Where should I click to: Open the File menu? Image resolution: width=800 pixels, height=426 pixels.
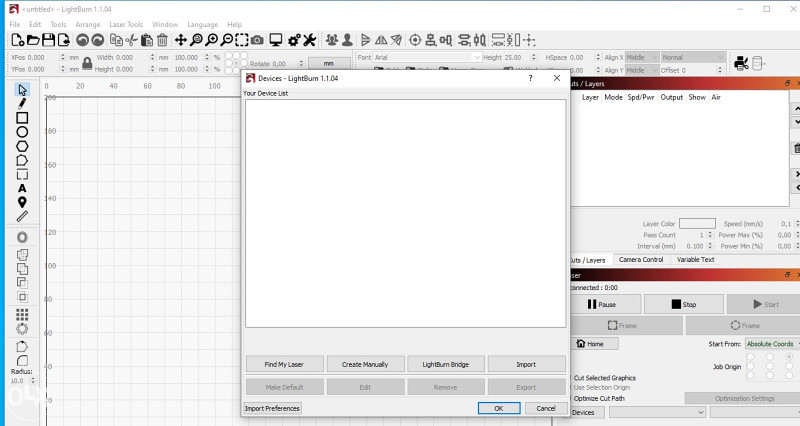(15, 24)
